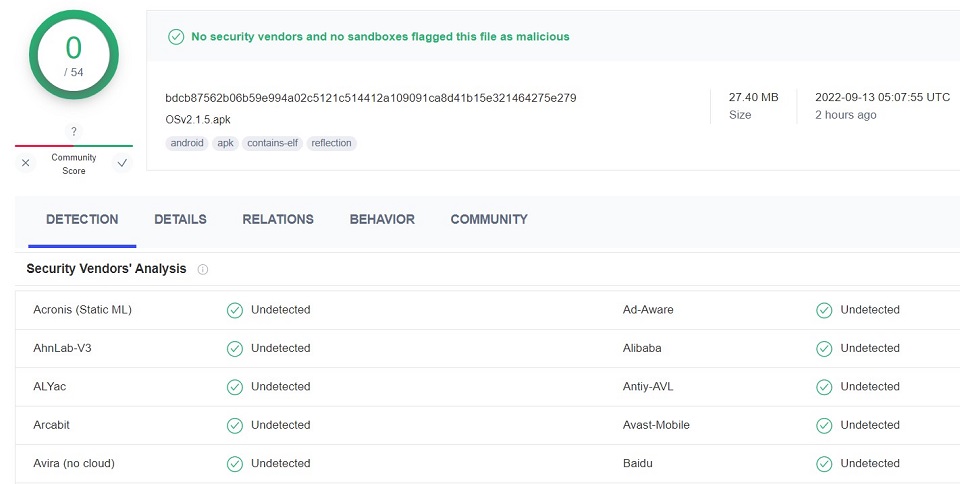Click the community score downvote X icon
960x484 pixels.
pos(26,163)
